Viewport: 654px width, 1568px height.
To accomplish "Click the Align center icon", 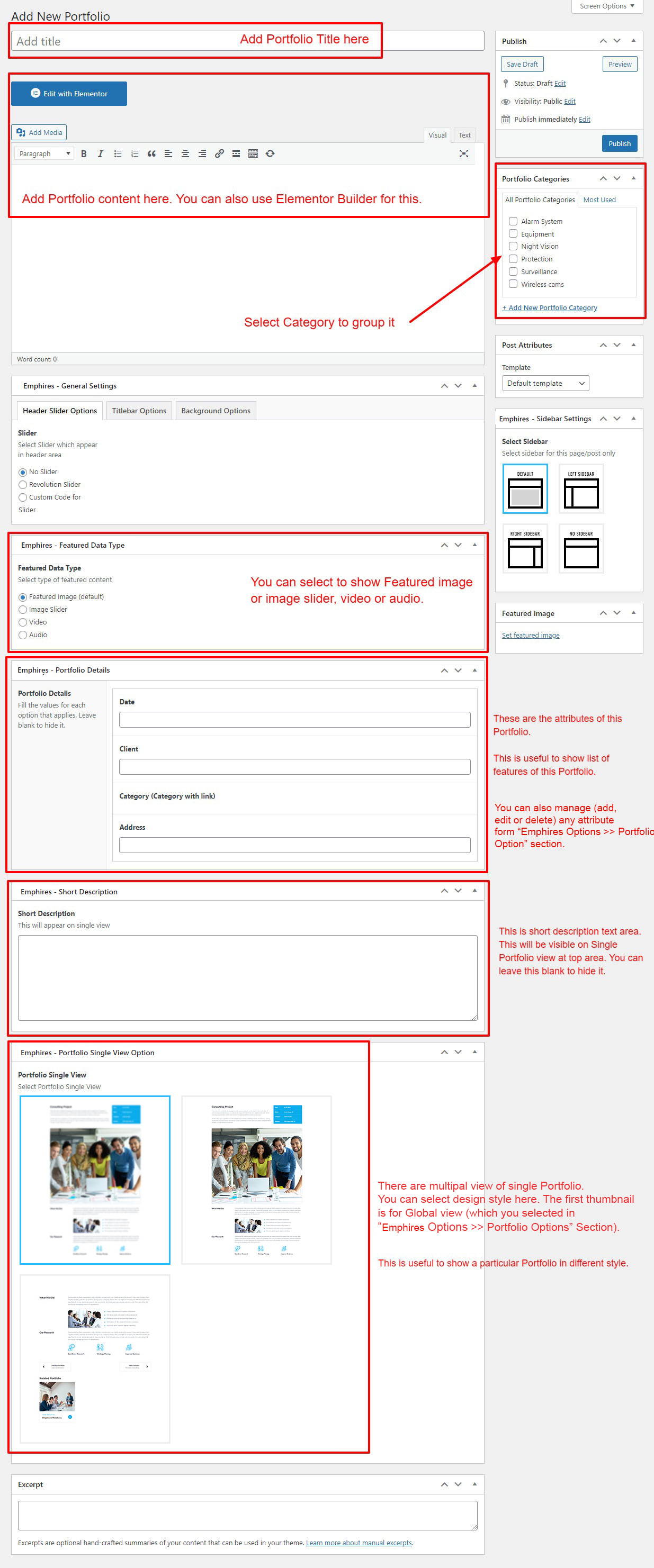I will tap(185, 154).
